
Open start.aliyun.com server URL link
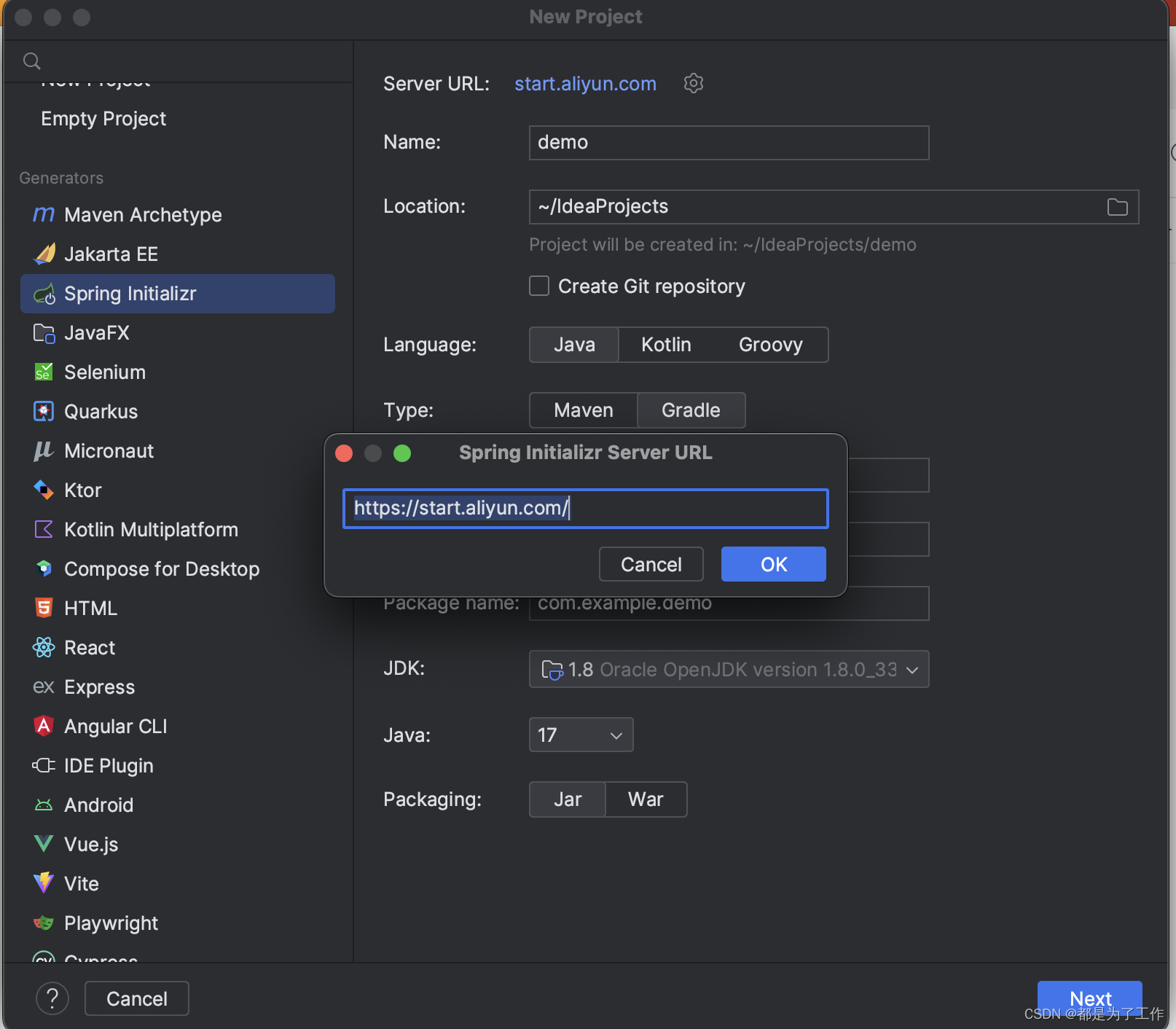585,84
